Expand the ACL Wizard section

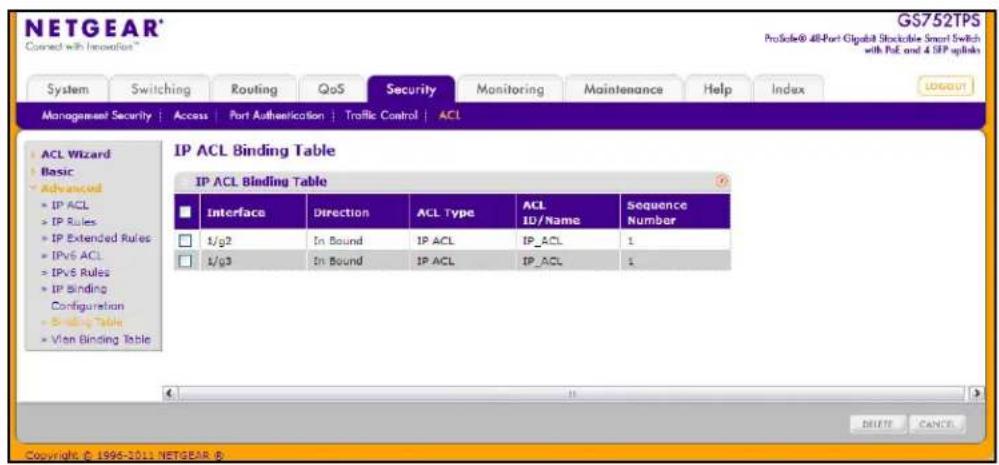pos(76,154)
